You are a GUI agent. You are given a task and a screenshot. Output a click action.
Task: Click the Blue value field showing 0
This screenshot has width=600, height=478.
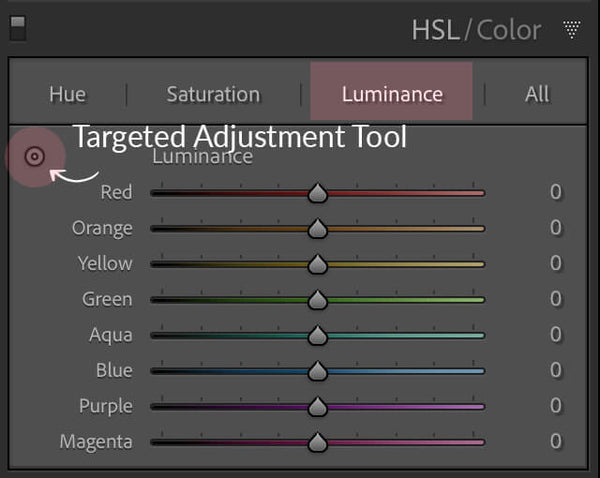coord(556,370)
